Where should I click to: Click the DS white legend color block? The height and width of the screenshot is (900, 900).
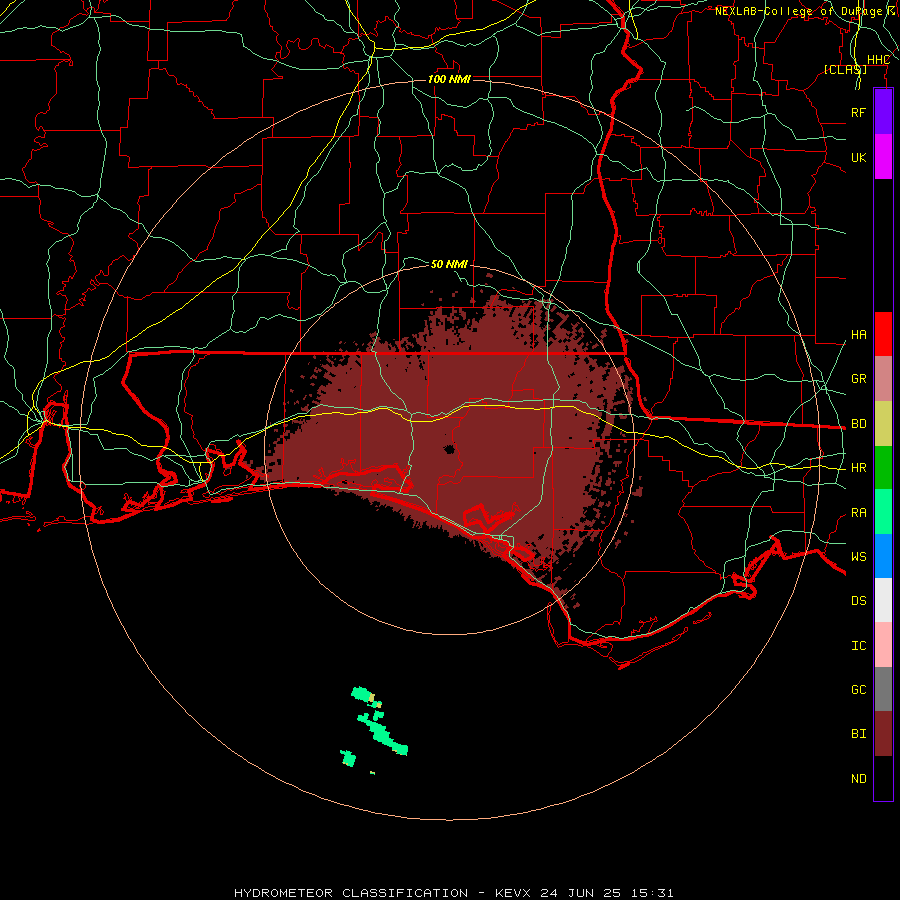[x=883, y=600]
